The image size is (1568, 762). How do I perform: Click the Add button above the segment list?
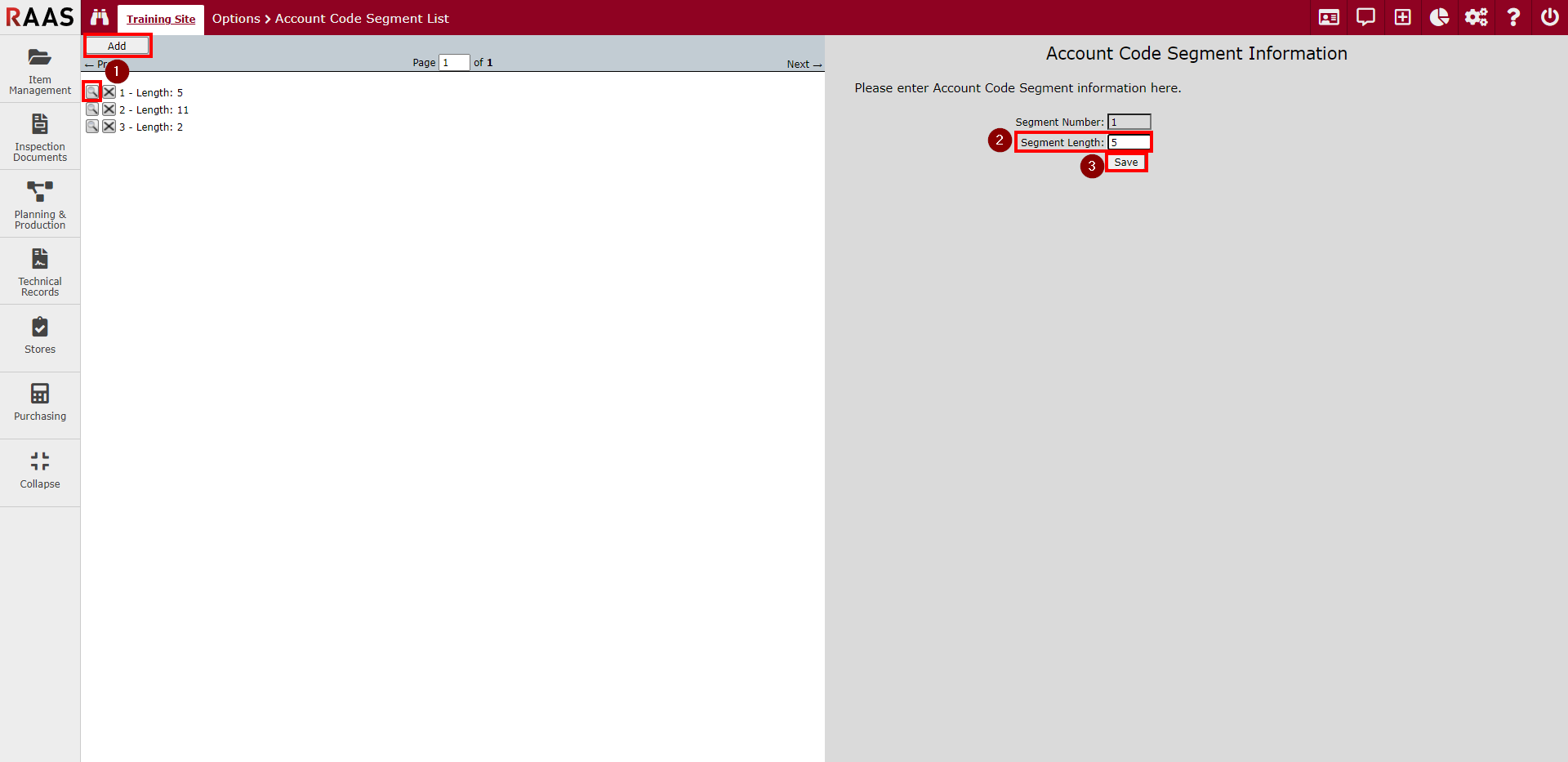point(117,46)
